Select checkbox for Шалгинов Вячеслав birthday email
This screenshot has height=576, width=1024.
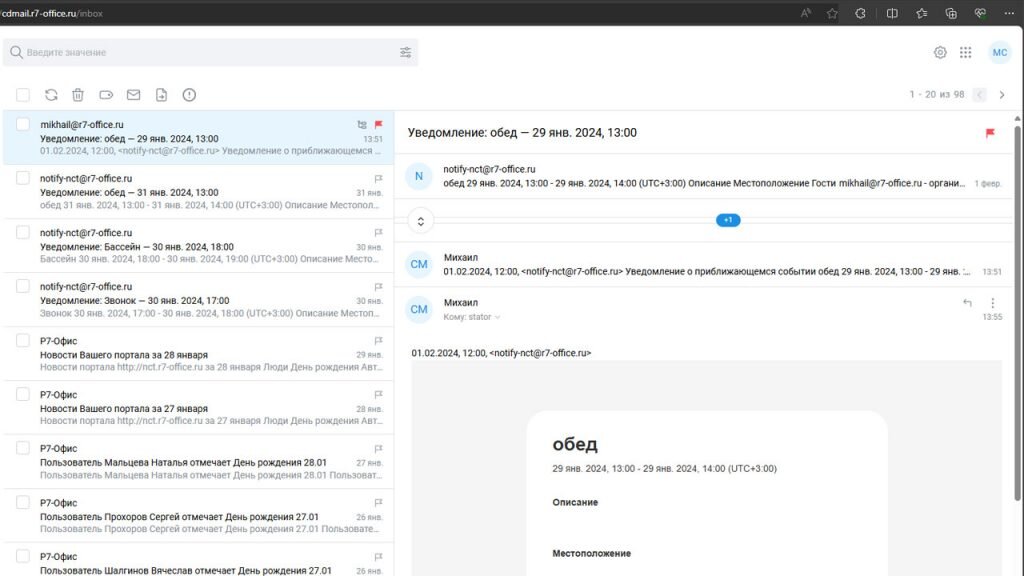(23, 556)
